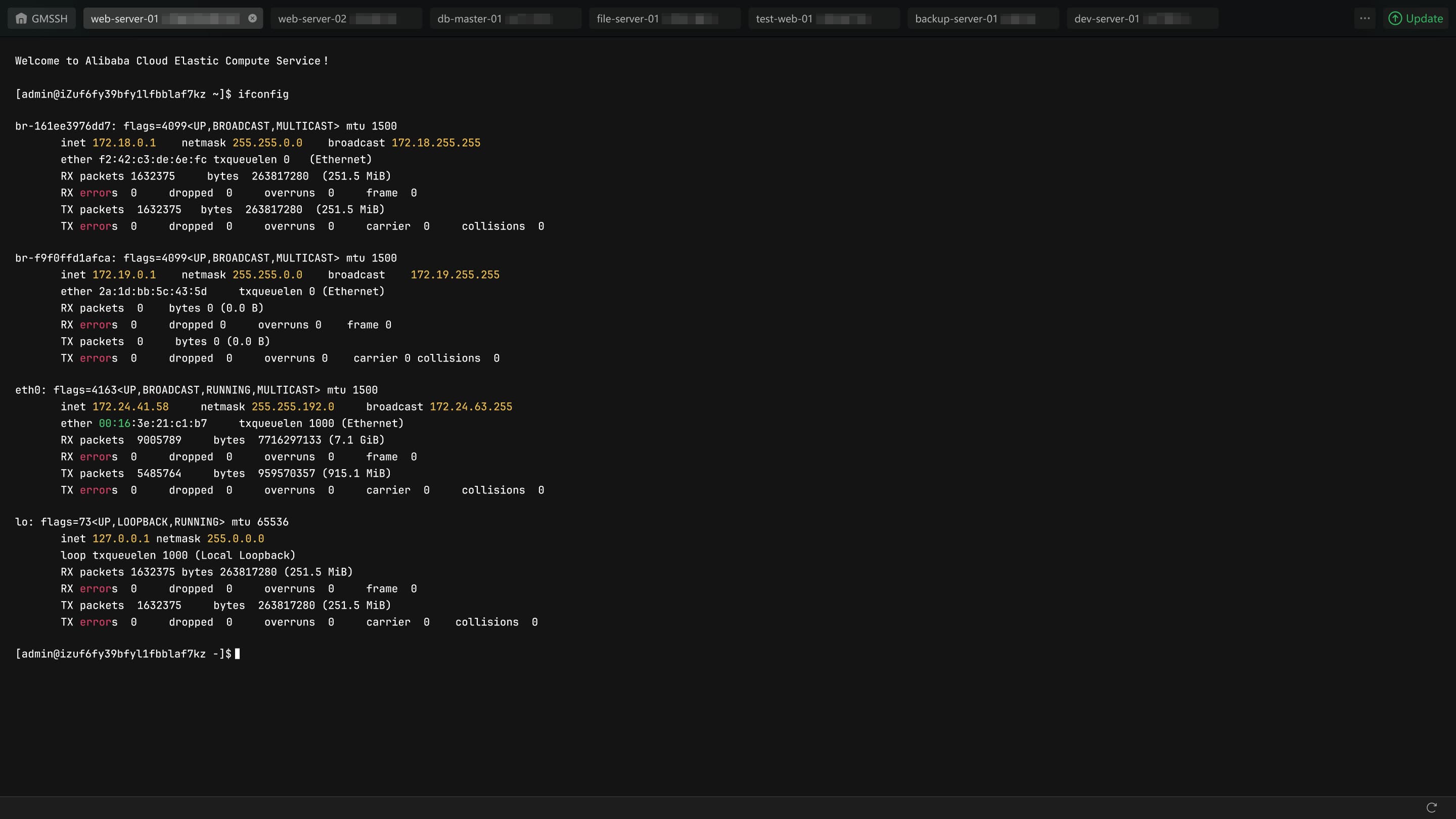This screenshot has width=1456, height=819.
Task: Click the ifconfig command text
Action: coord(263,95)
